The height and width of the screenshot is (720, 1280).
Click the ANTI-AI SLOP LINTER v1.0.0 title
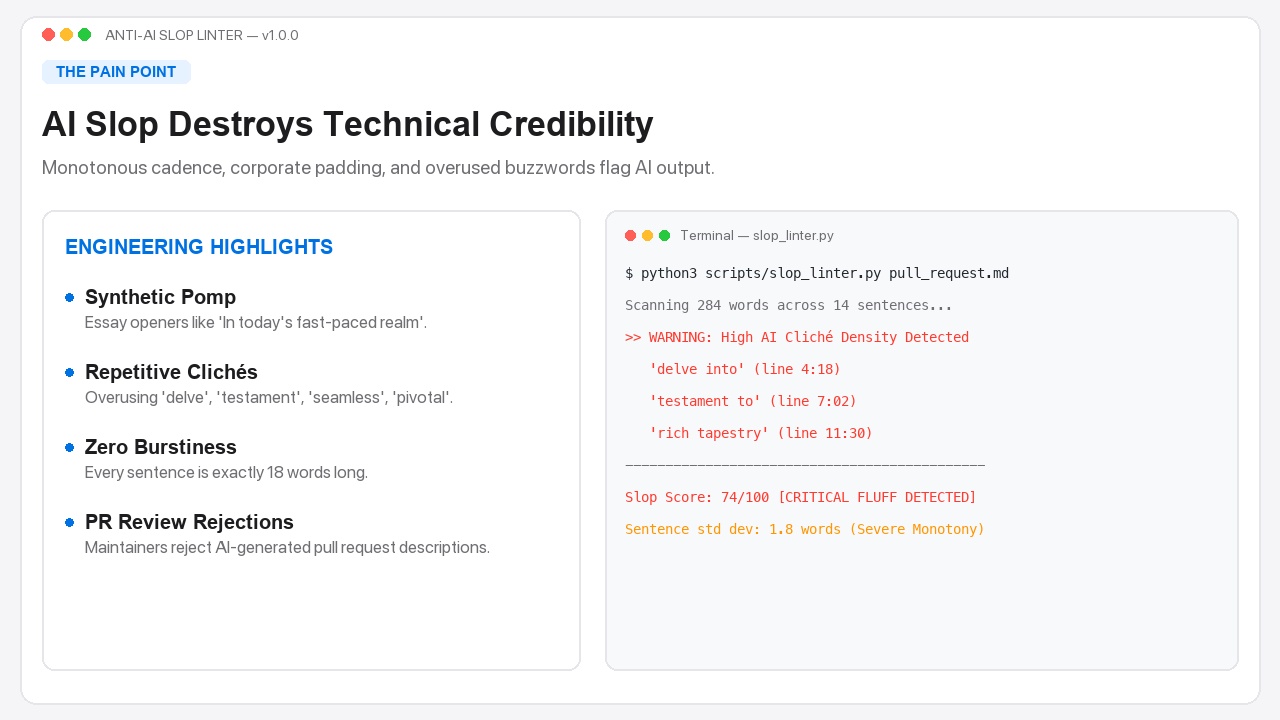[x=202, y=35]
